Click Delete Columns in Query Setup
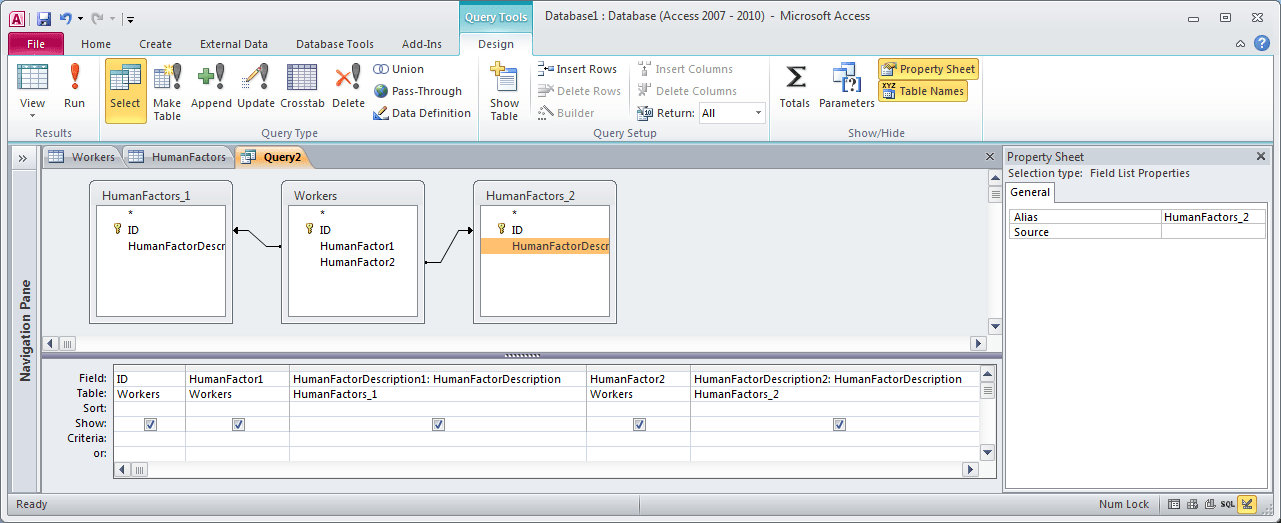1281x523 pixels. [687, 91]
